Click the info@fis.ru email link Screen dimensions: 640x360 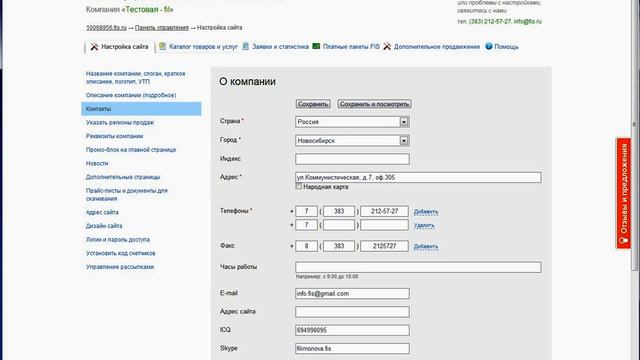click(527, 21)
